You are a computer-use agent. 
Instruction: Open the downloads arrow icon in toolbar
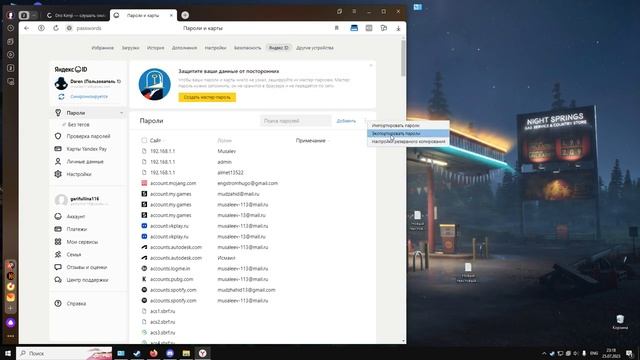click(398, 28)
